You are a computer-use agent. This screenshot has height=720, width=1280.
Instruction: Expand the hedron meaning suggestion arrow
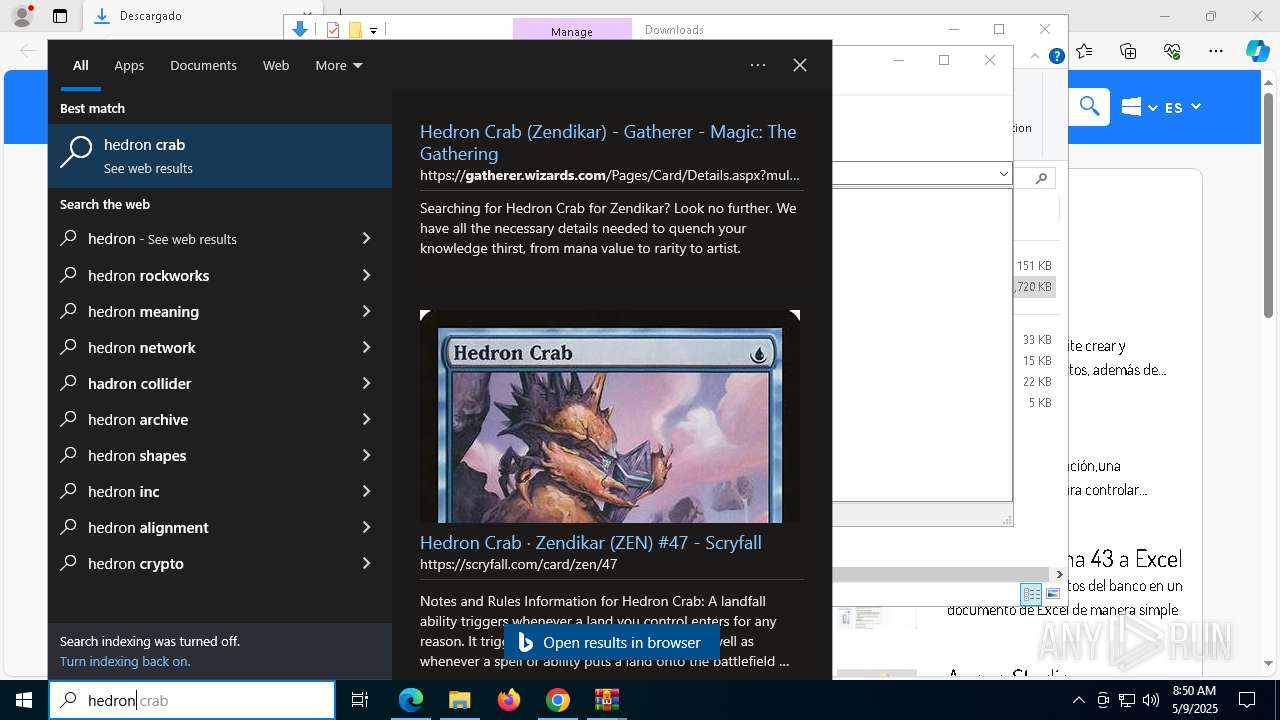point(366,311)
